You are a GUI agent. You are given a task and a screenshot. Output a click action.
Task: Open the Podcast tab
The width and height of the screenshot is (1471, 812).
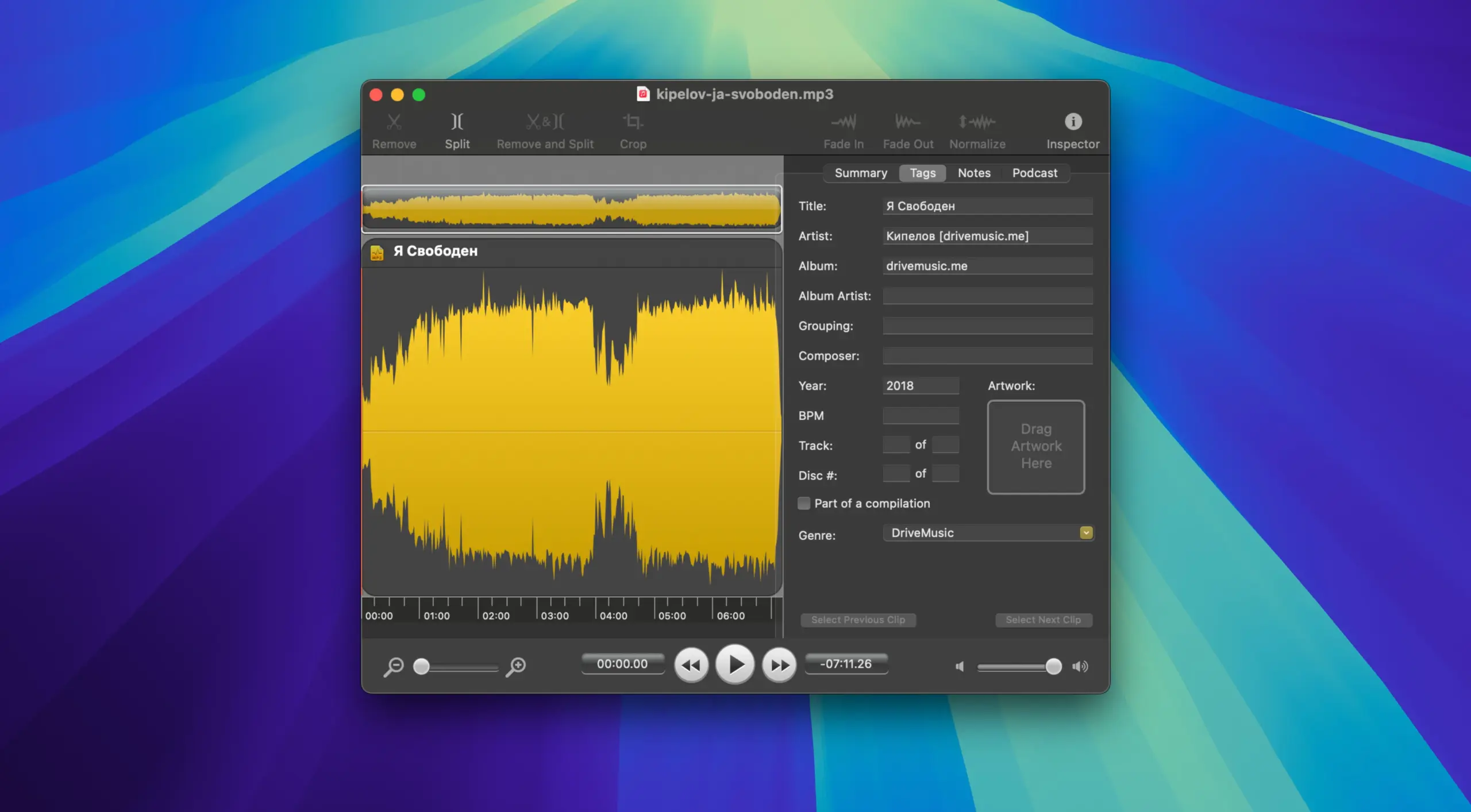(1034, 173)
